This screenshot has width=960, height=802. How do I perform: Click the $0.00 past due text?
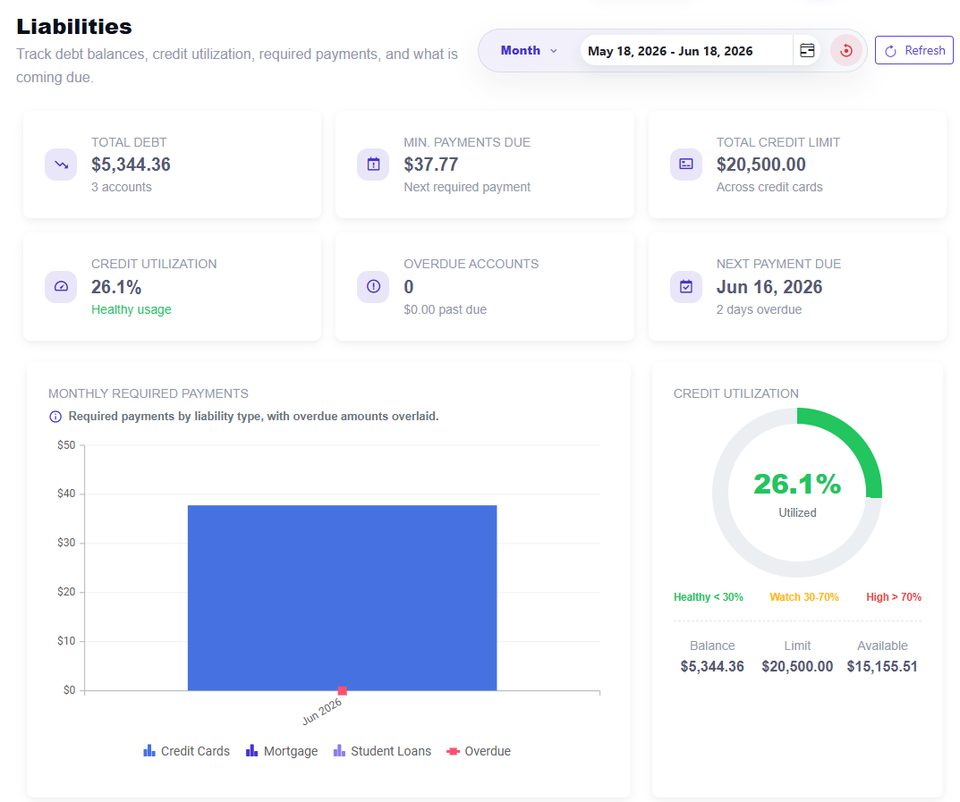(445, 310)
